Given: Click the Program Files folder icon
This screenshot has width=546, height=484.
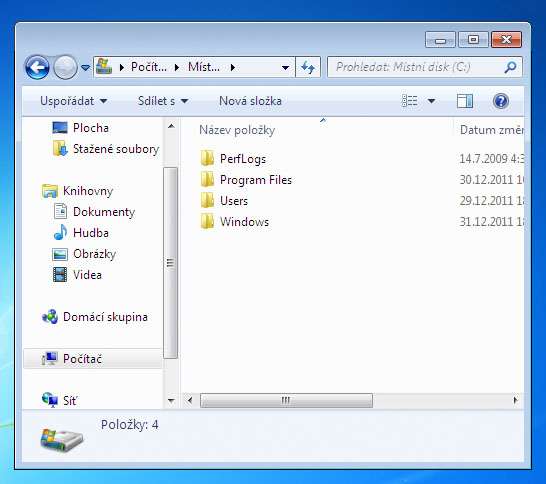Looking at the screenshot, I should pos(207,179).
